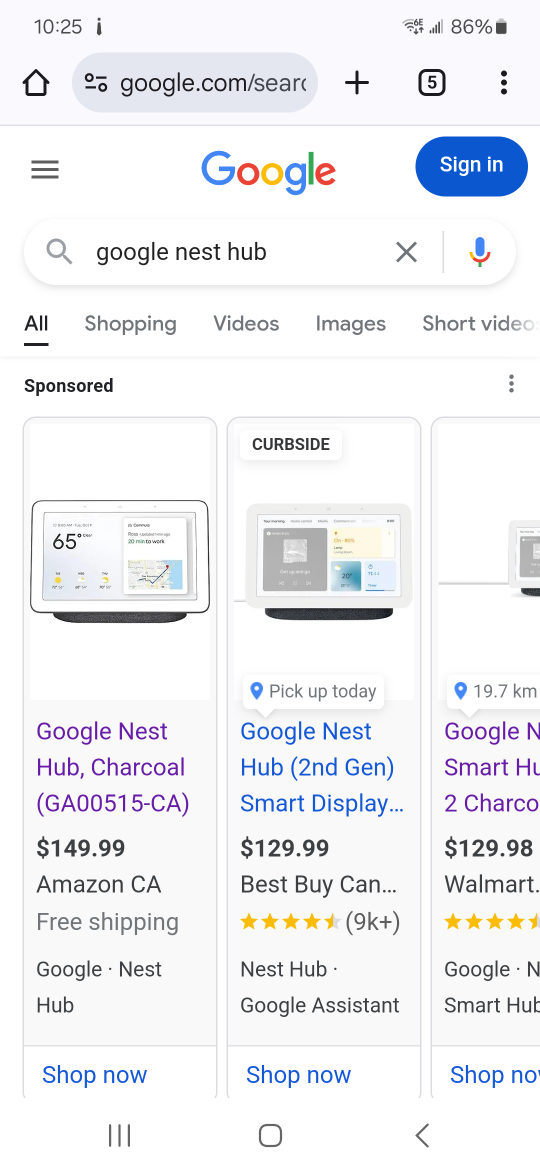Open the tab switcher showing 5 tabs

tap(431, 83)
